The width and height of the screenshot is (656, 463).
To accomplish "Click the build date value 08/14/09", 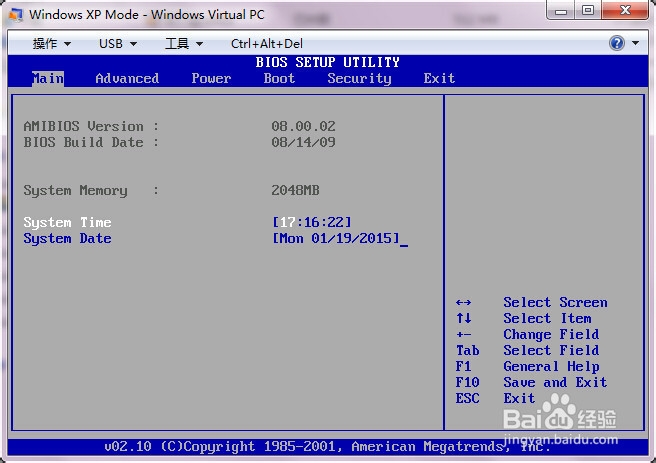I will pyautogui.click(x=303, y=142).
